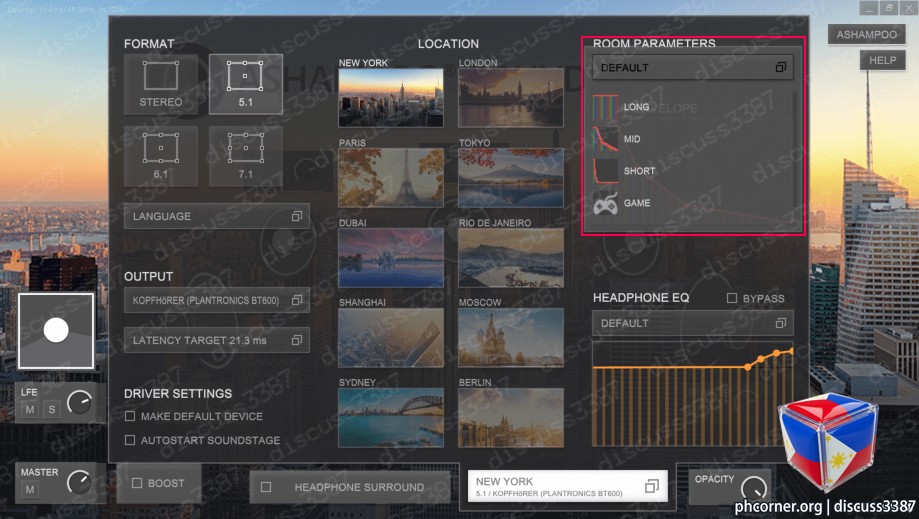Select the New York location thumbnail
Image resolution: width=919 pixels, height=519 pixels.
tap(391, 97)
